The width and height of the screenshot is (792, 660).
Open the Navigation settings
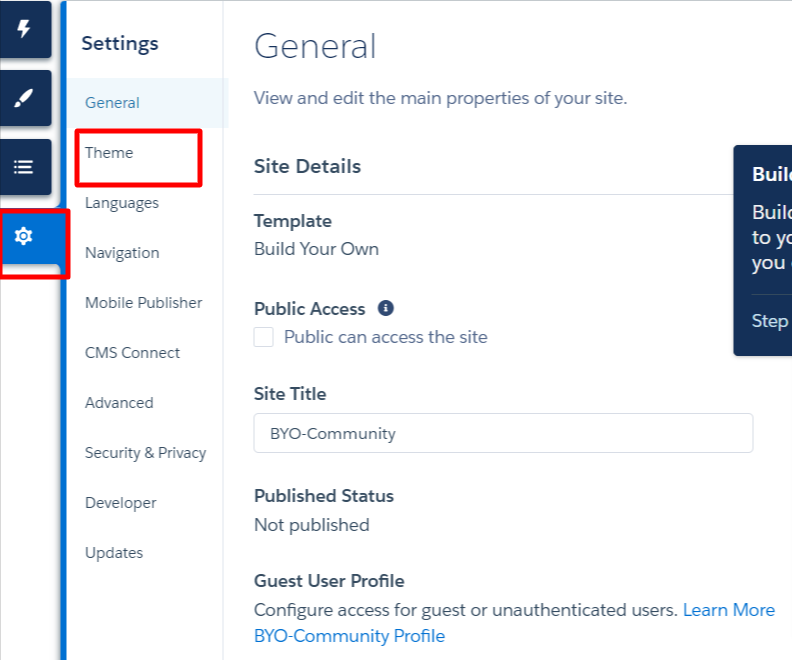[x=122, y=253]
